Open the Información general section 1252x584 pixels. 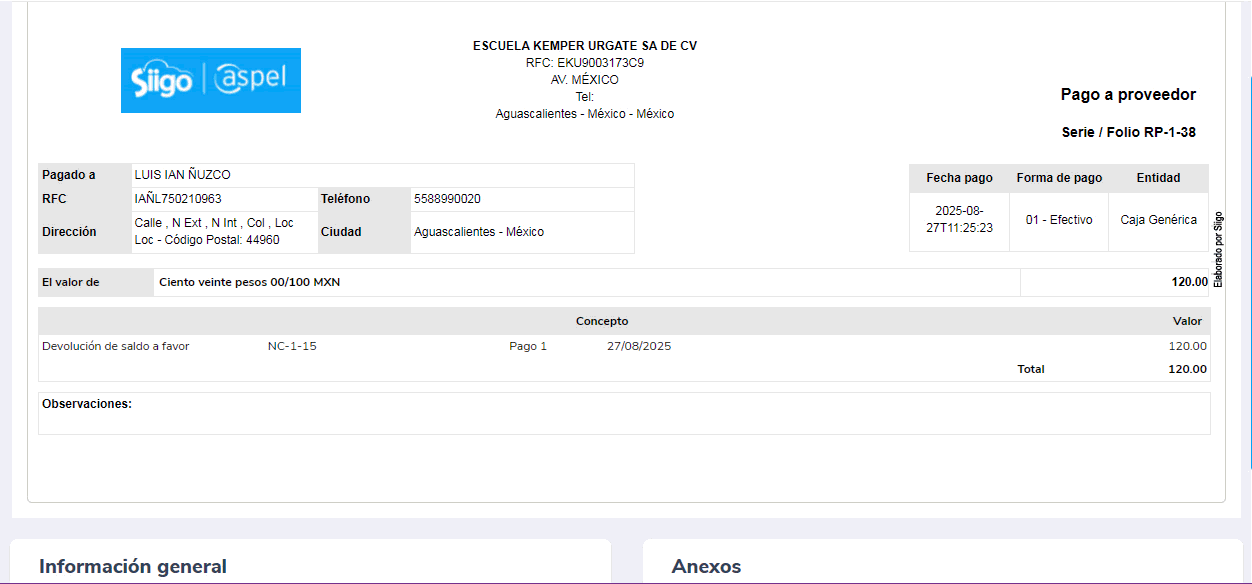click(x=133, y=566)
